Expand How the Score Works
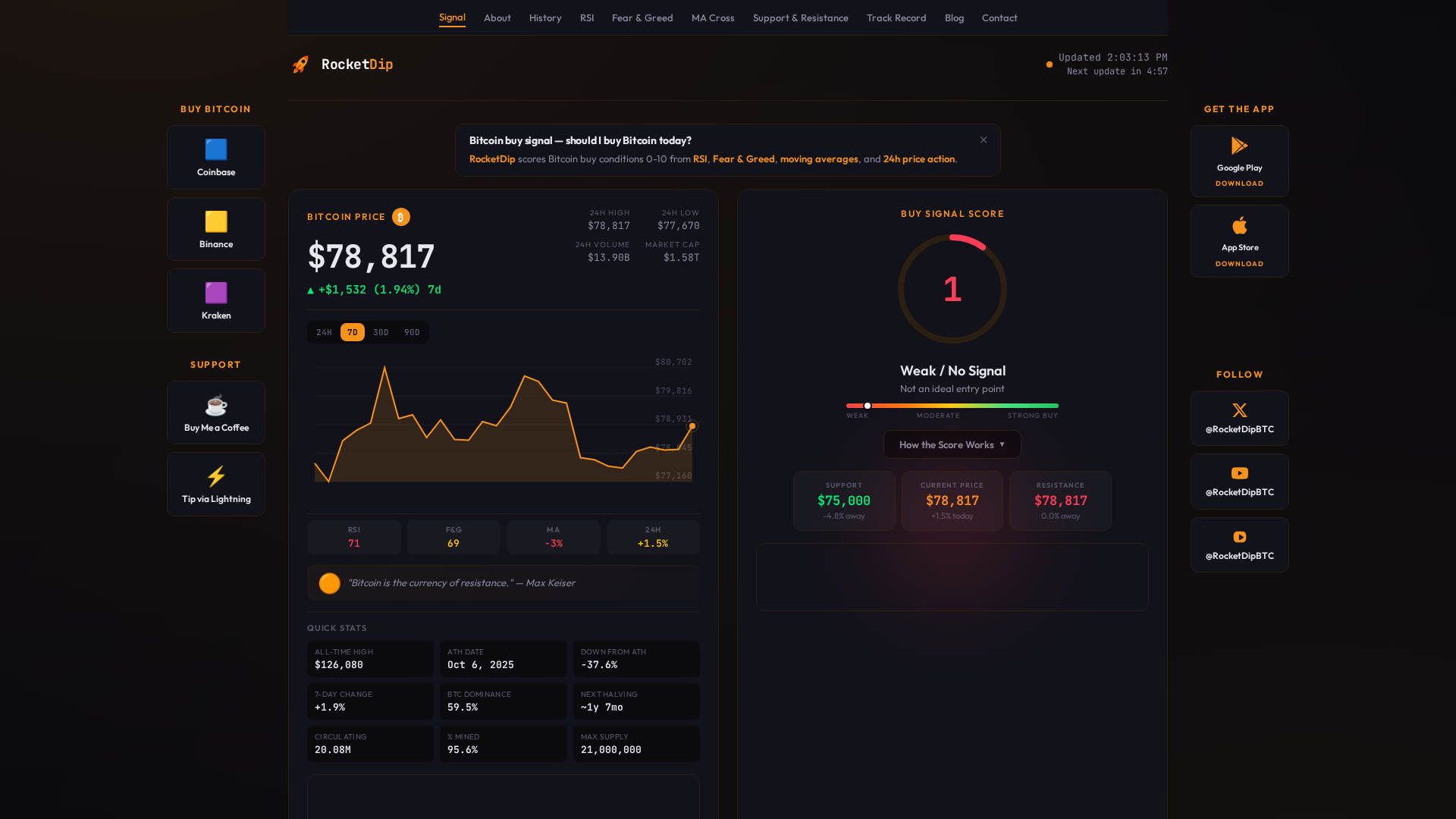Image resolution: width=1456 pixels, height=819 pixels. (x=952, y=444)
